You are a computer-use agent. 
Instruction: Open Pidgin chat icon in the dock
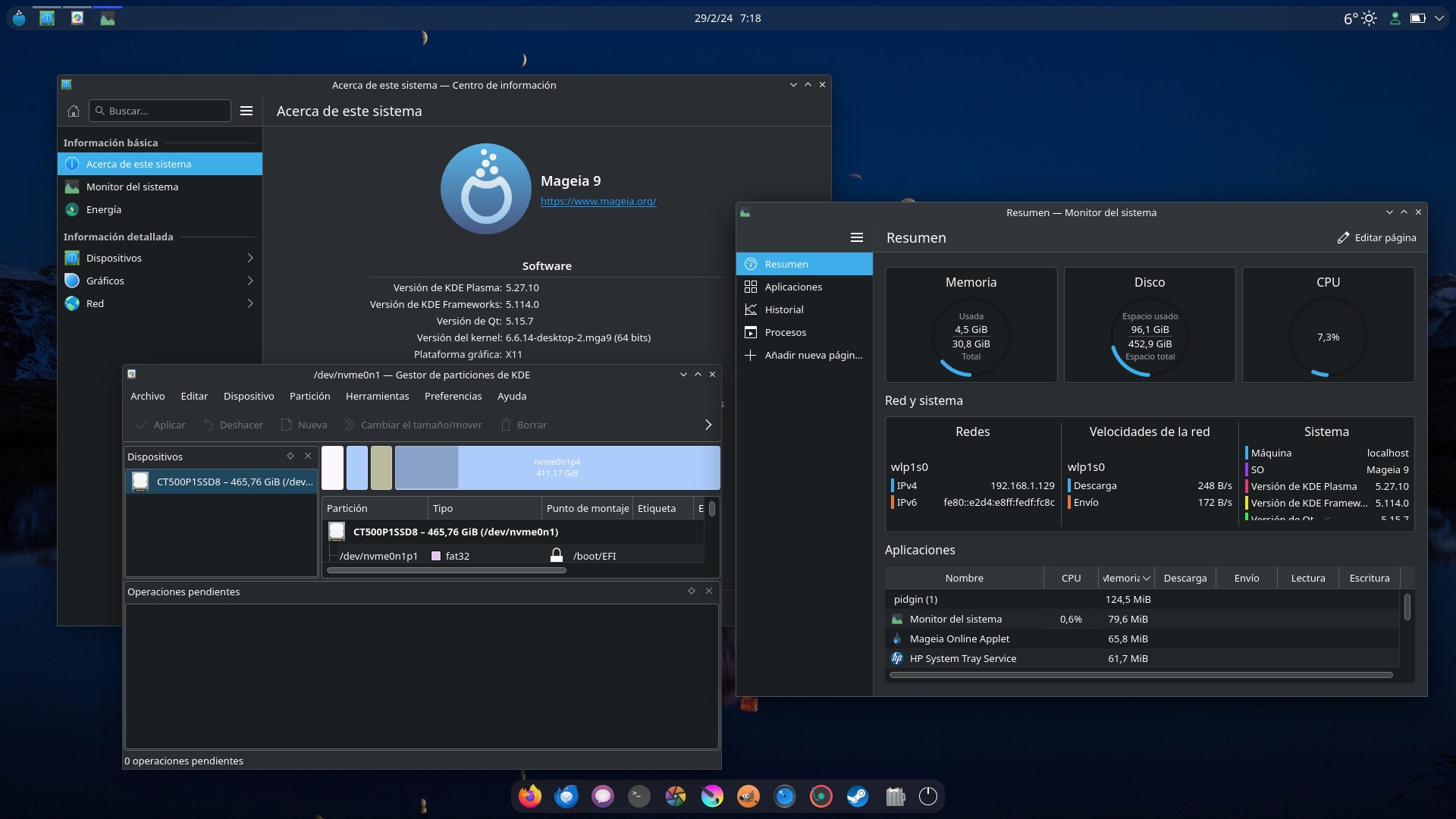point(603,796)
